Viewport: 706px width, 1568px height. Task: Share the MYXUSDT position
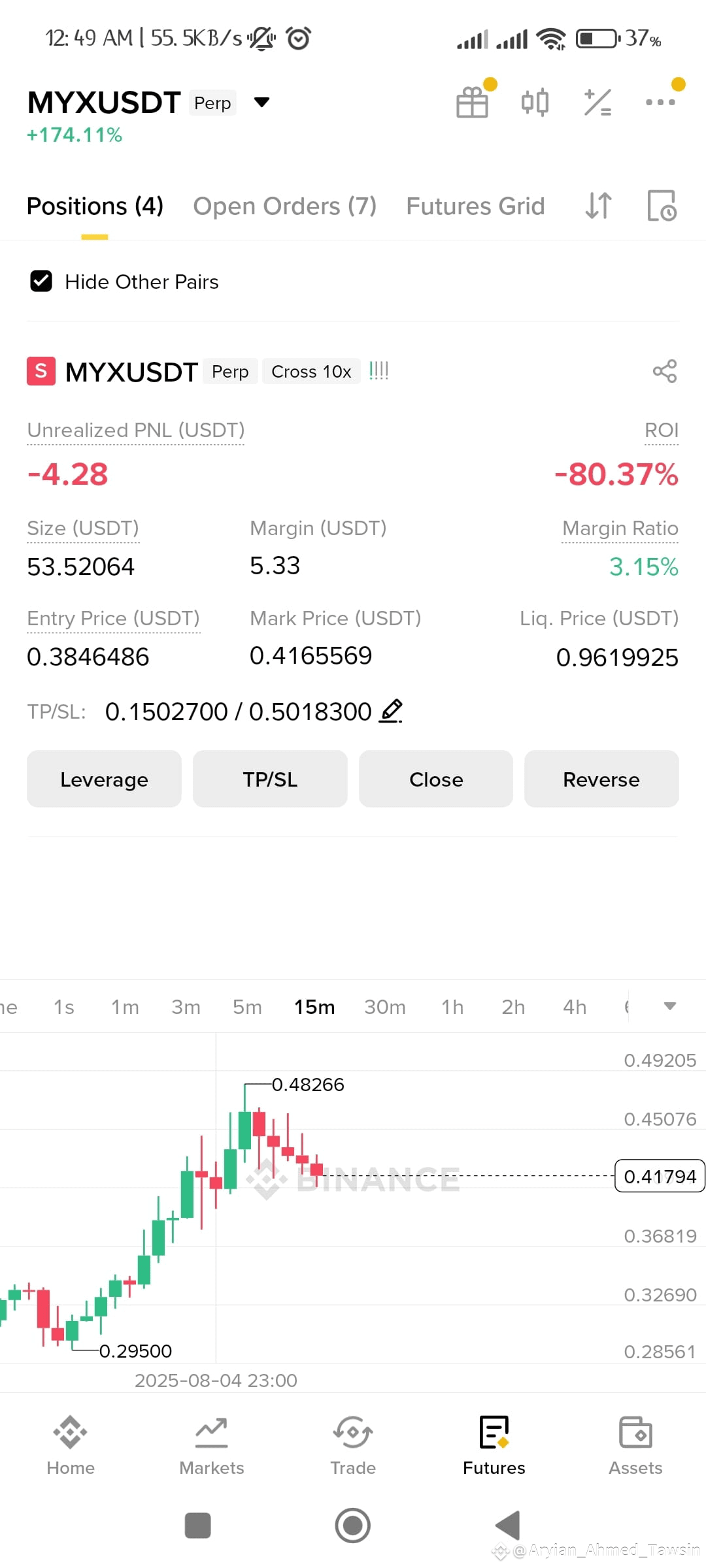[665, 371]
